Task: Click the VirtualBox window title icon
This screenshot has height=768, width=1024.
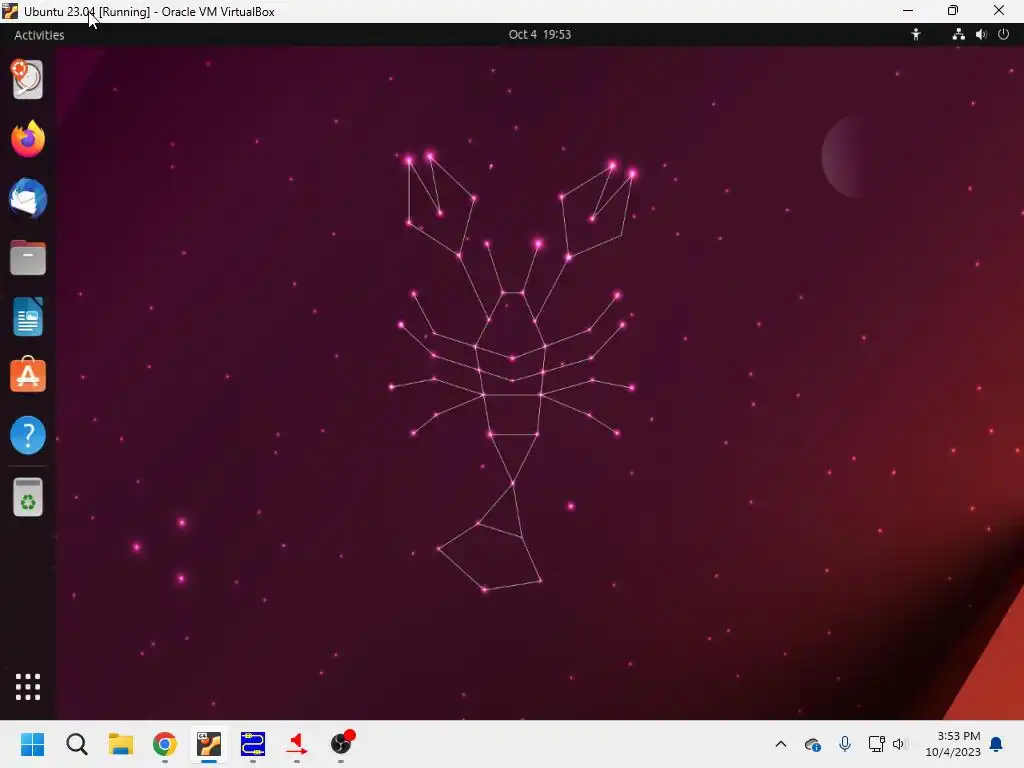Action: tap(10, 11)
